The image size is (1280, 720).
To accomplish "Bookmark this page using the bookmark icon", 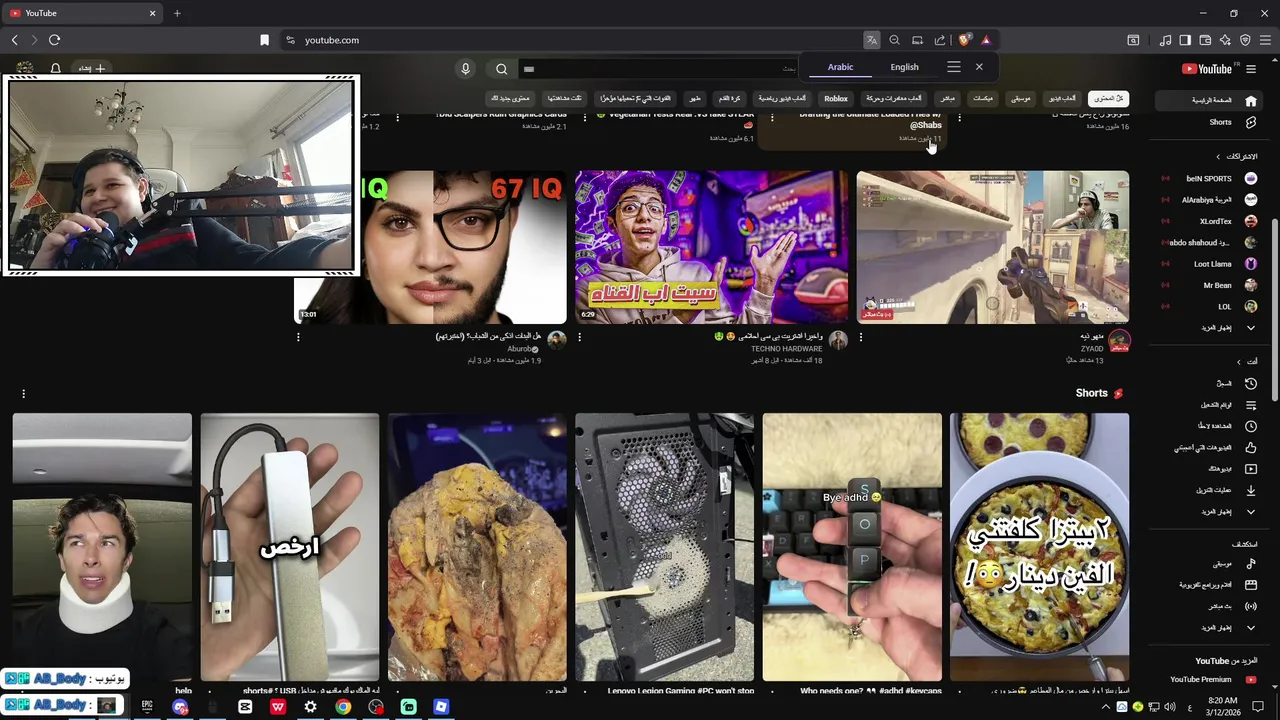I will [264, 40].
